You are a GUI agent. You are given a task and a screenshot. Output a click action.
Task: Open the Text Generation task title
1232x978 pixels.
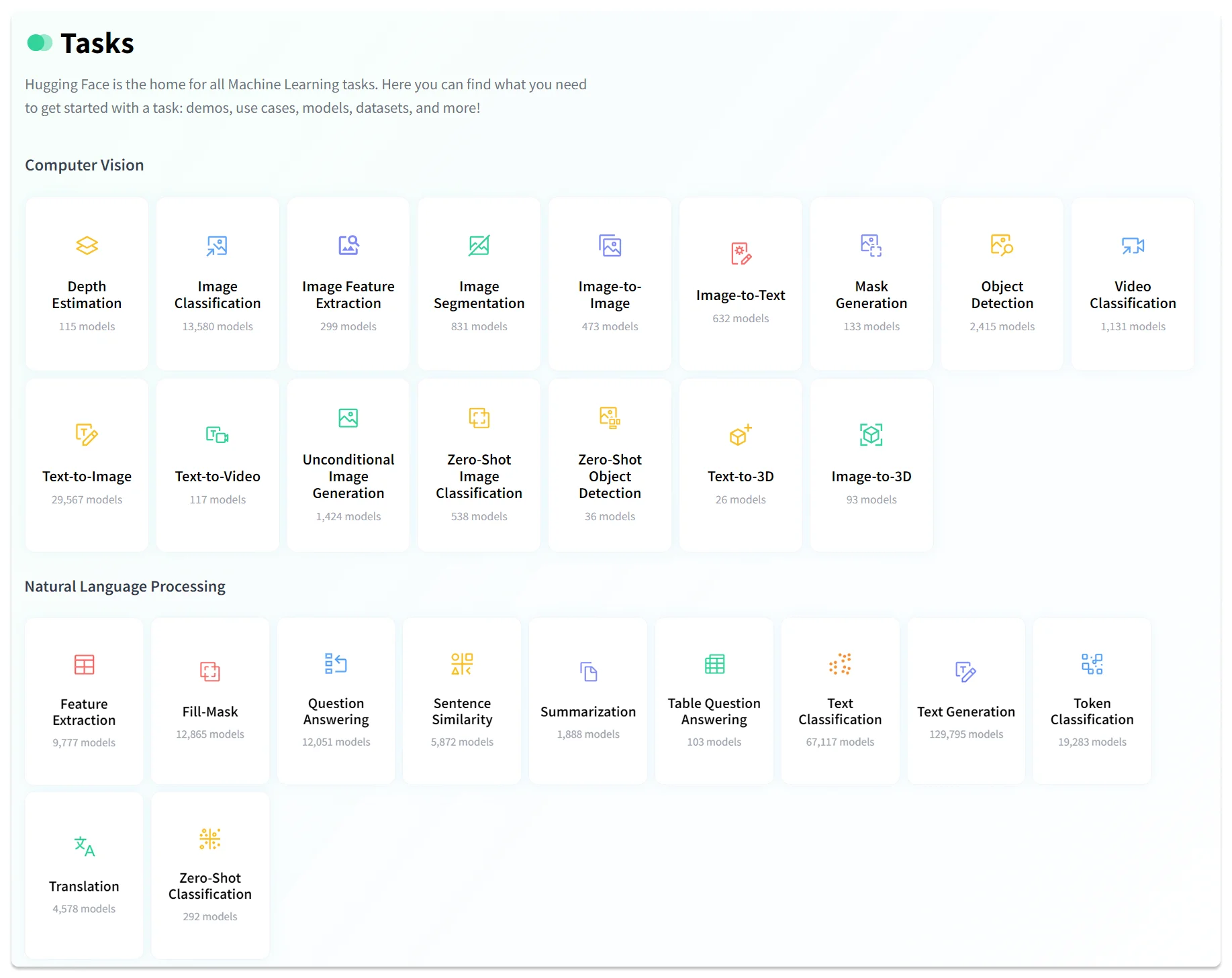[965, 712]
